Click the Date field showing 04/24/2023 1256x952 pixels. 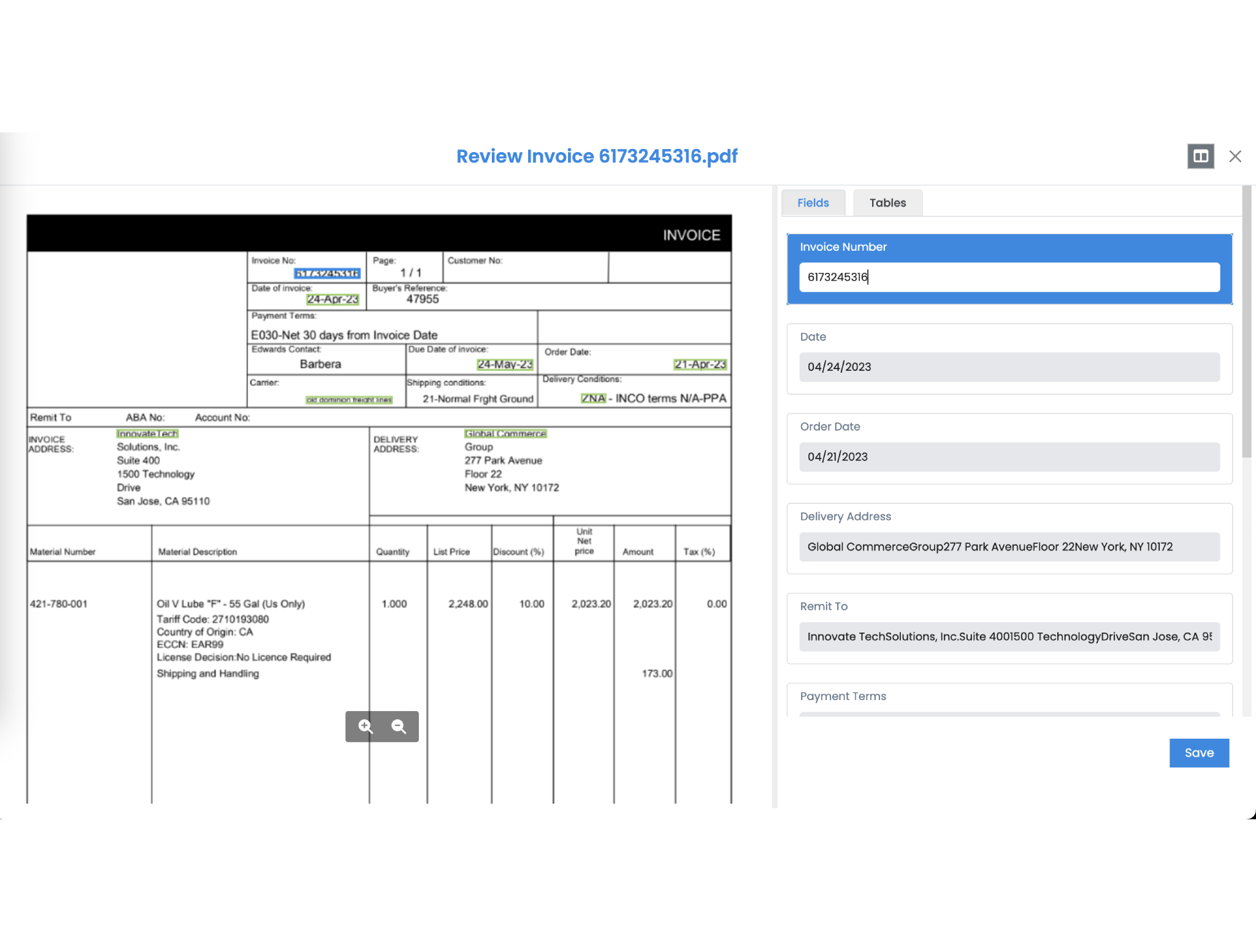click(1009, 367)
